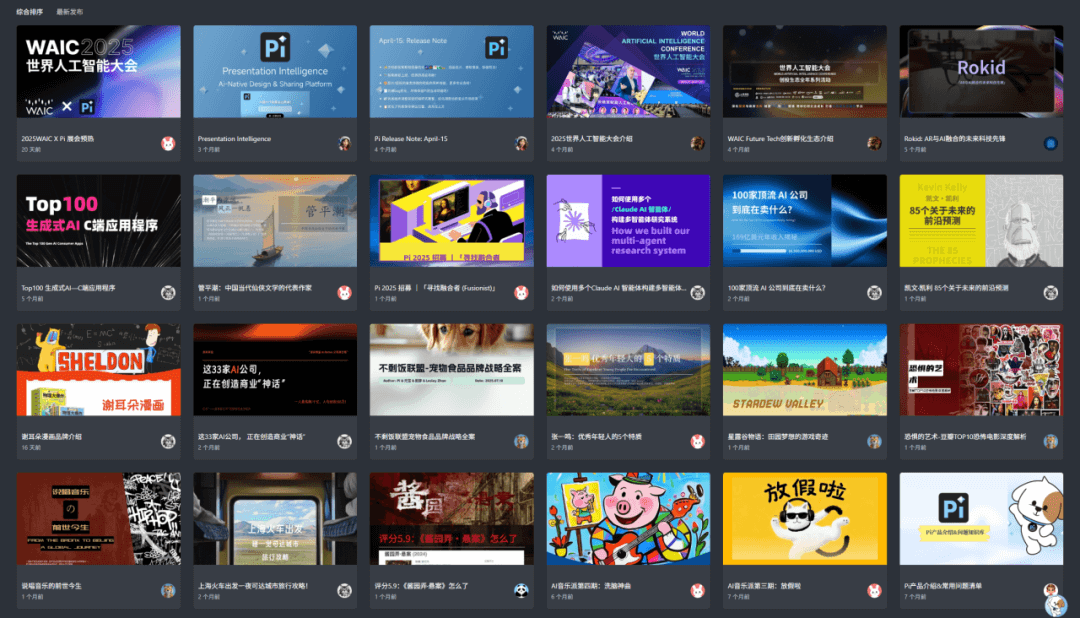1080x618 pixels.
Task: Open author avatar on Presentation Intelligence card
Action: click(345, 143)
